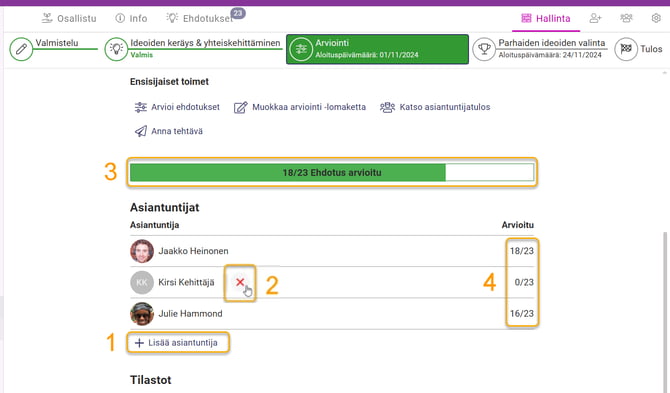670x393 pixels.
Task: Click the 18/23 Ehdotus arvioitu progress bar
Action: click(x=332, y=173)
